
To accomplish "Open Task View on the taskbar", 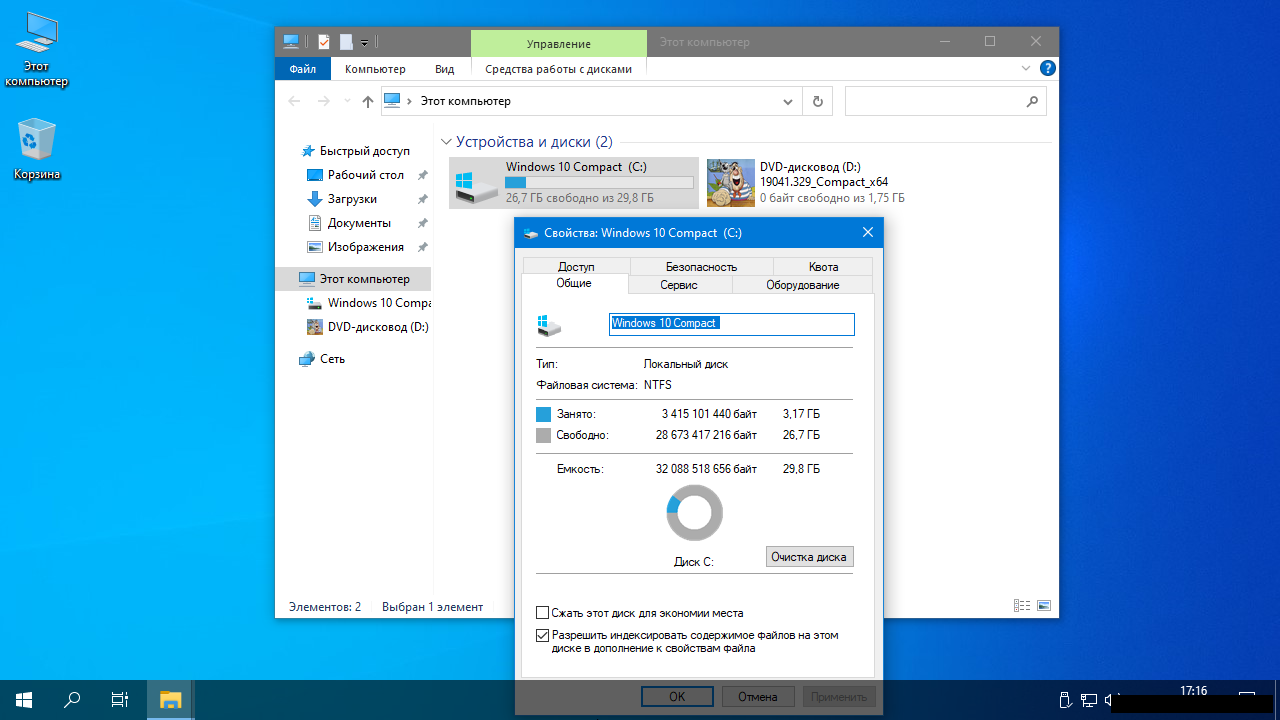I will [120, 700].
